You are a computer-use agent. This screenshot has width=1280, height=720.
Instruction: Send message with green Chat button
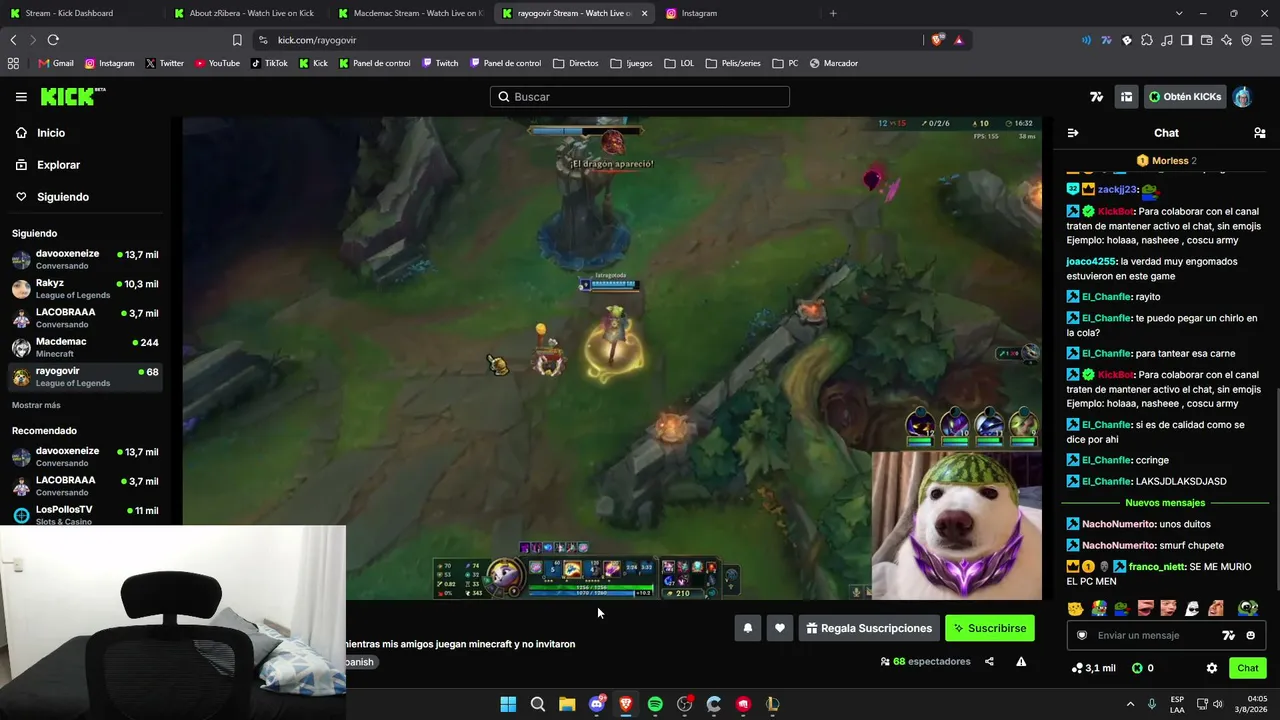click(1248, 668)
